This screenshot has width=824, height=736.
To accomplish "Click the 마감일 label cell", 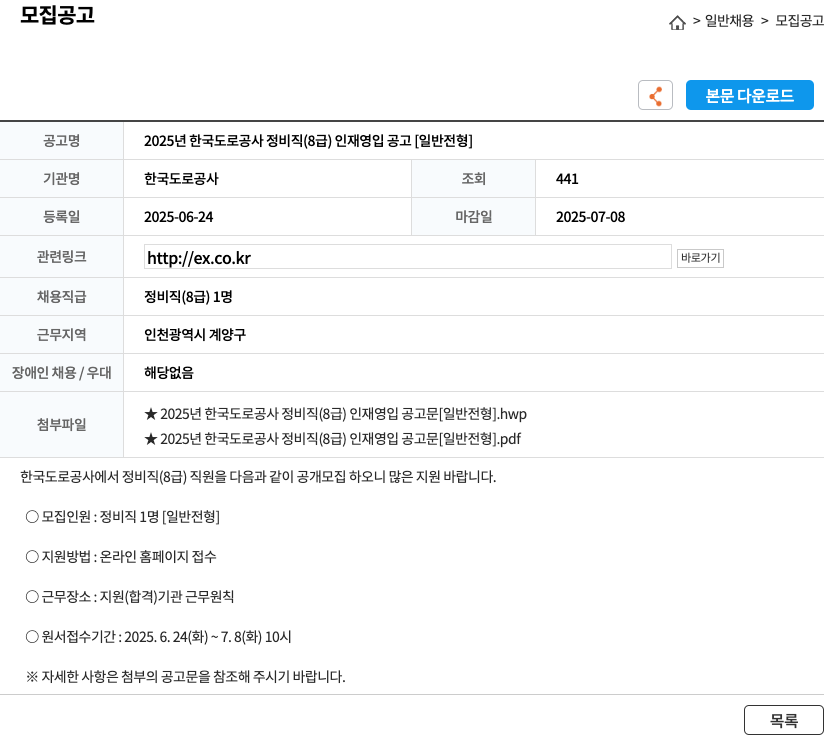I will pos(473,217).
